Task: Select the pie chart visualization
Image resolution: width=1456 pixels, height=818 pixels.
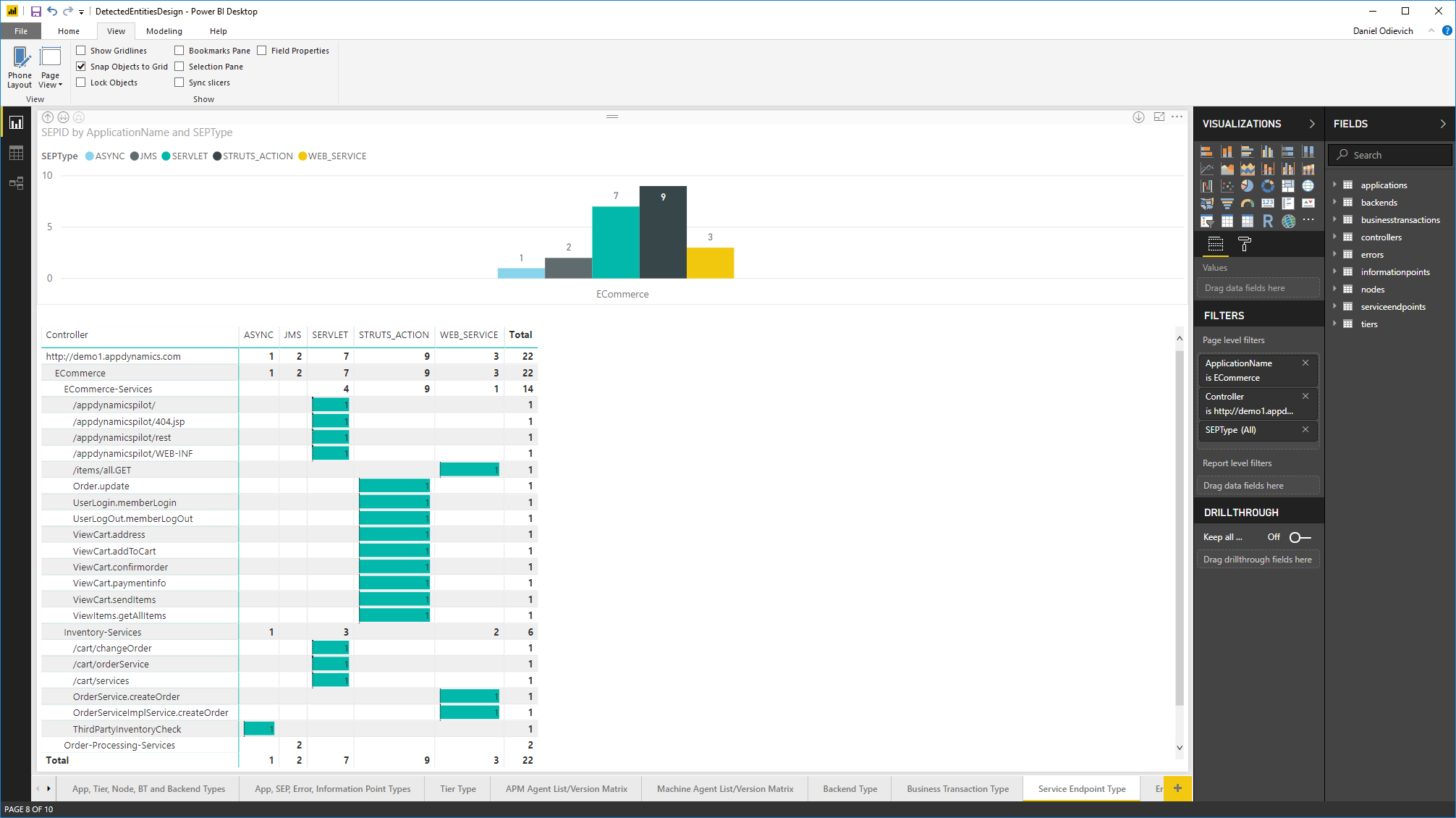Action: 1247,186
